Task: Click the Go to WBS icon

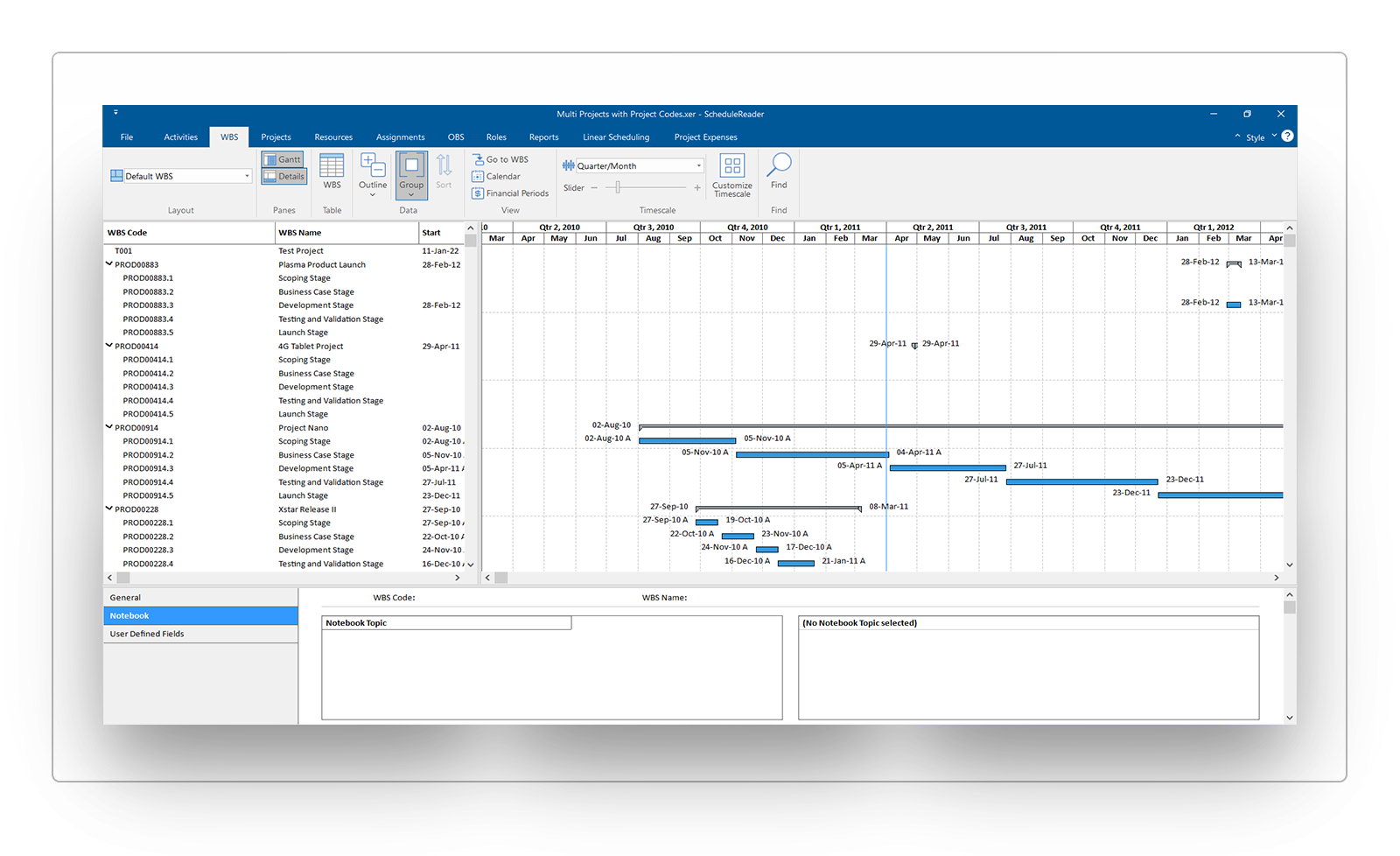Action: (x=500, y=159)
